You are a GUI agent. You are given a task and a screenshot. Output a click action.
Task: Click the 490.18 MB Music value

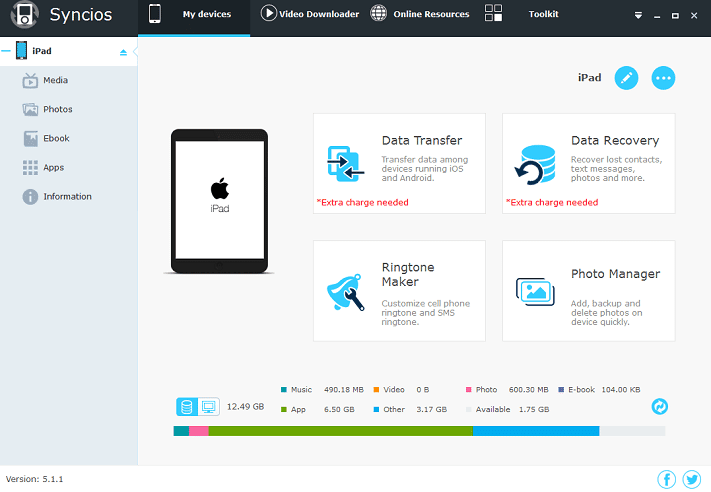tap(344, 390)
